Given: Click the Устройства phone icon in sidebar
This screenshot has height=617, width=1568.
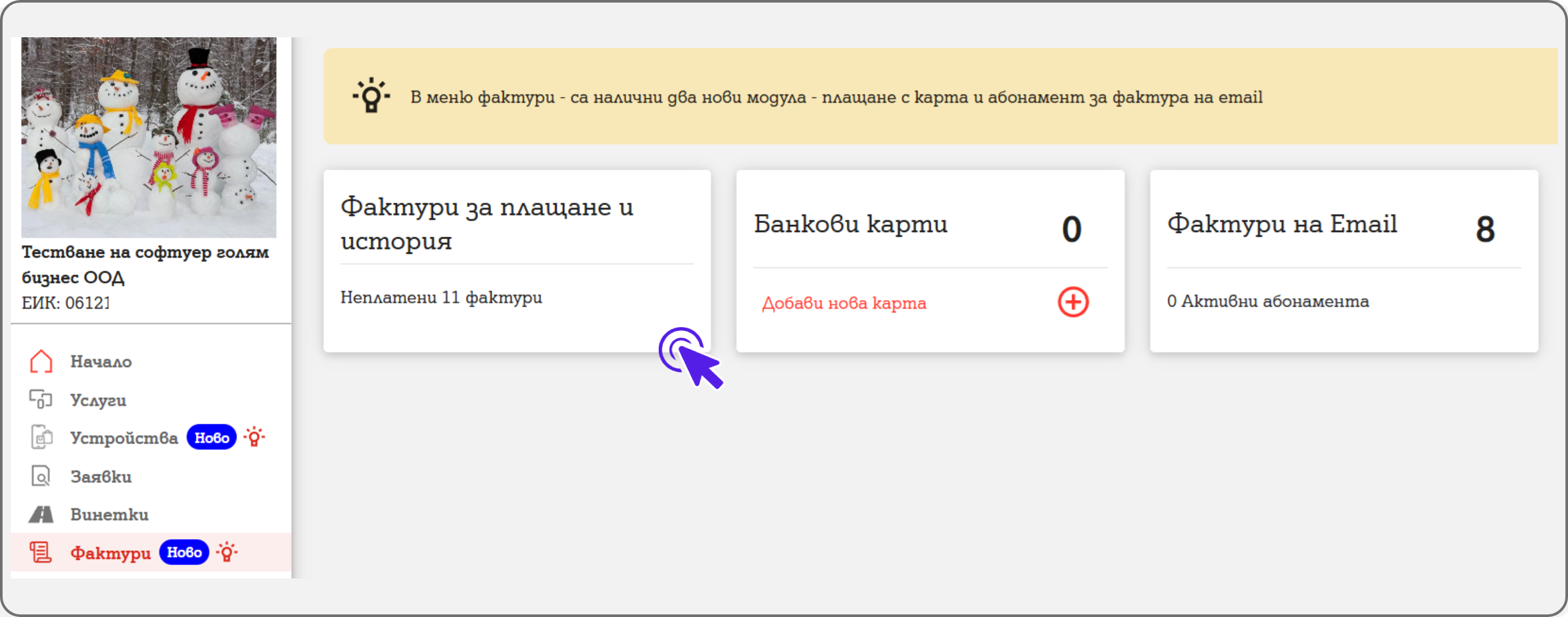Looking at the screenshot, I should coord(41,438).
